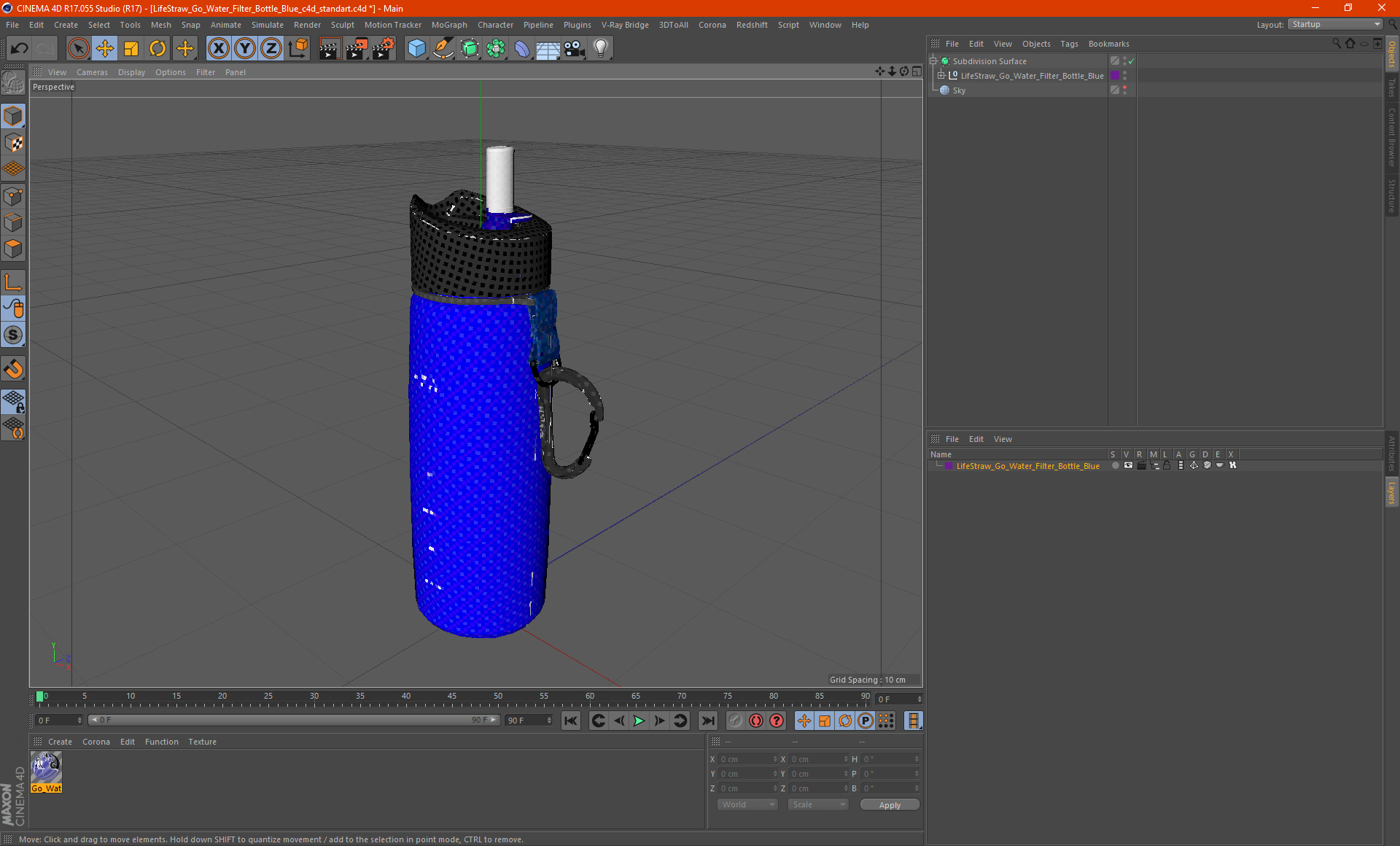
Task: Open the Layout Startup dropdown
Action: [1335, 24]
